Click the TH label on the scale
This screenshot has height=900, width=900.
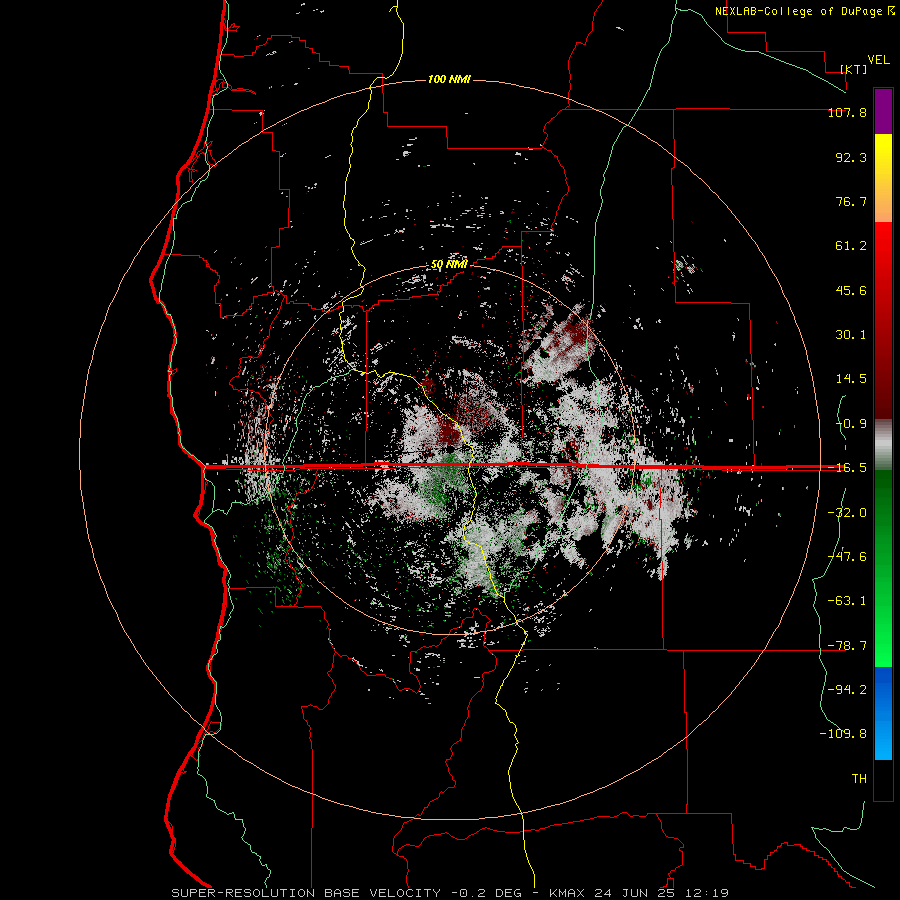click(x=859, y=779)
